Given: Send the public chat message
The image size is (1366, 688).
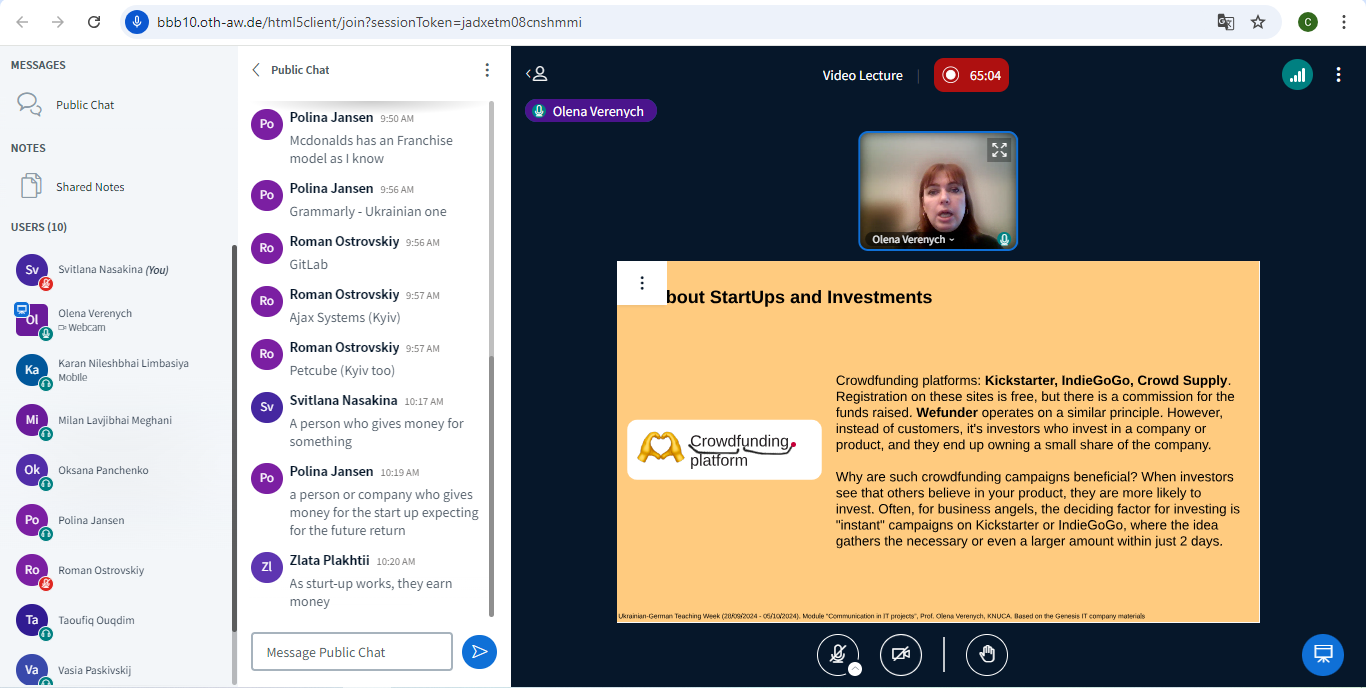Looking at the screenshot, I should [x=479, y=652].
